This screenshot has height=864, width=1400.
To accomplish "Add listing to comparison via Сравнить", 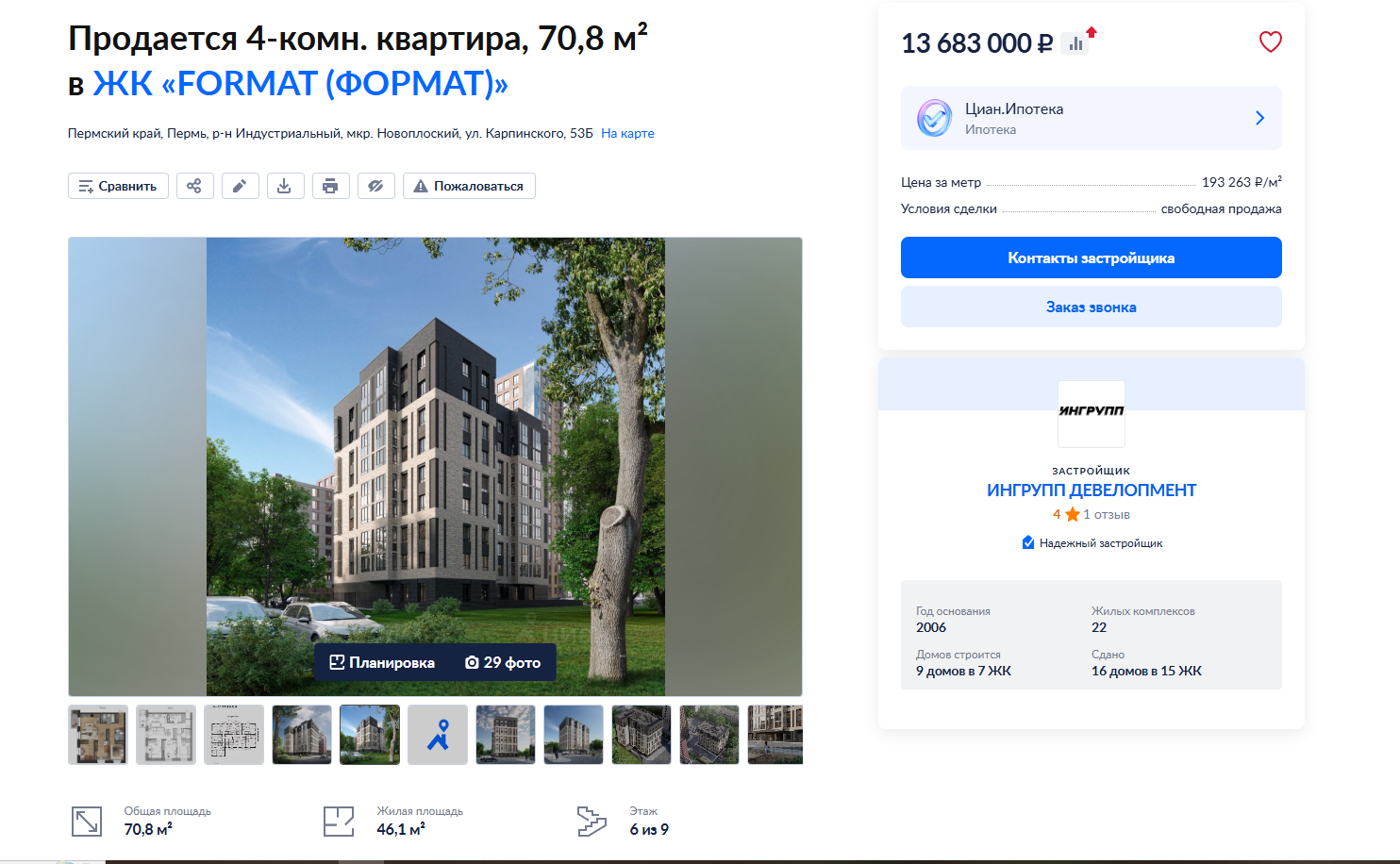I will (x=118, y=186).
